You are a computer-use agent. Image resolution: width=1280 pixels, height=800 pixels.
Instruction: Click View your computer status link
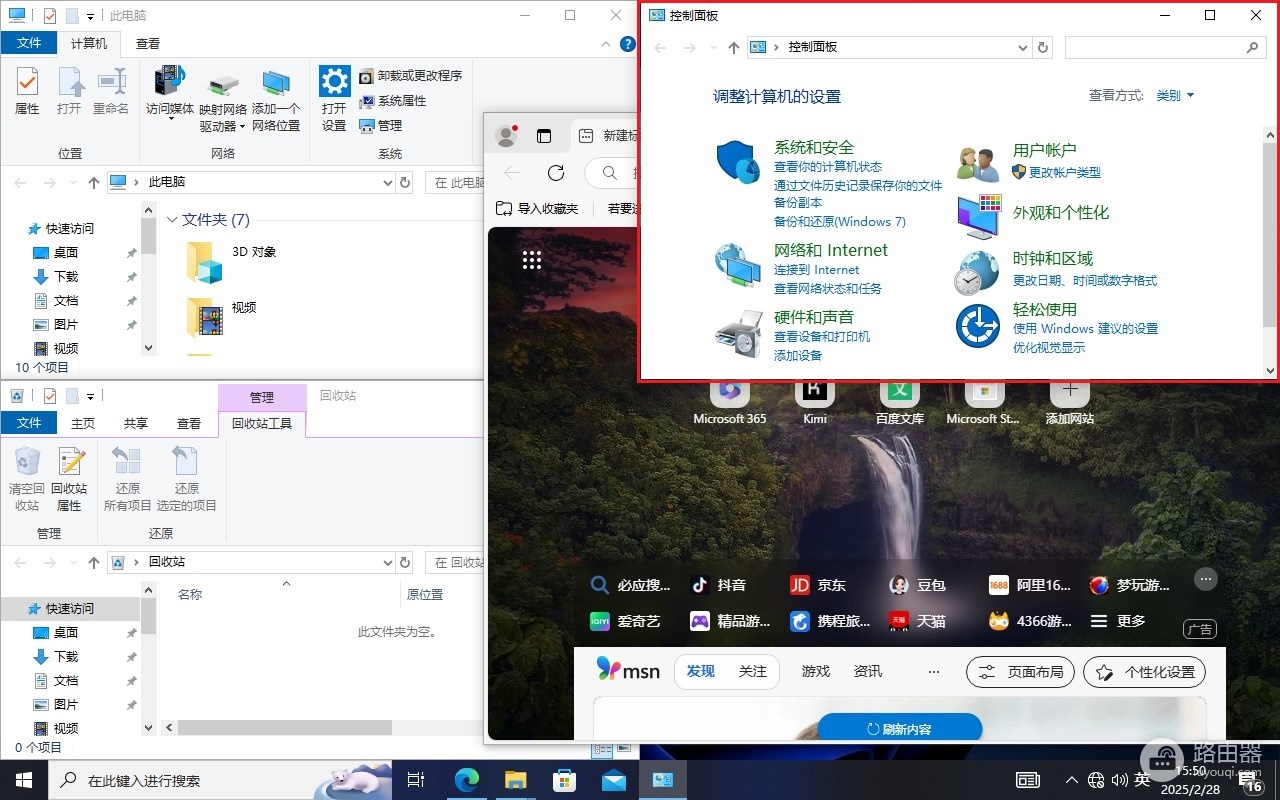click(828, 167)
